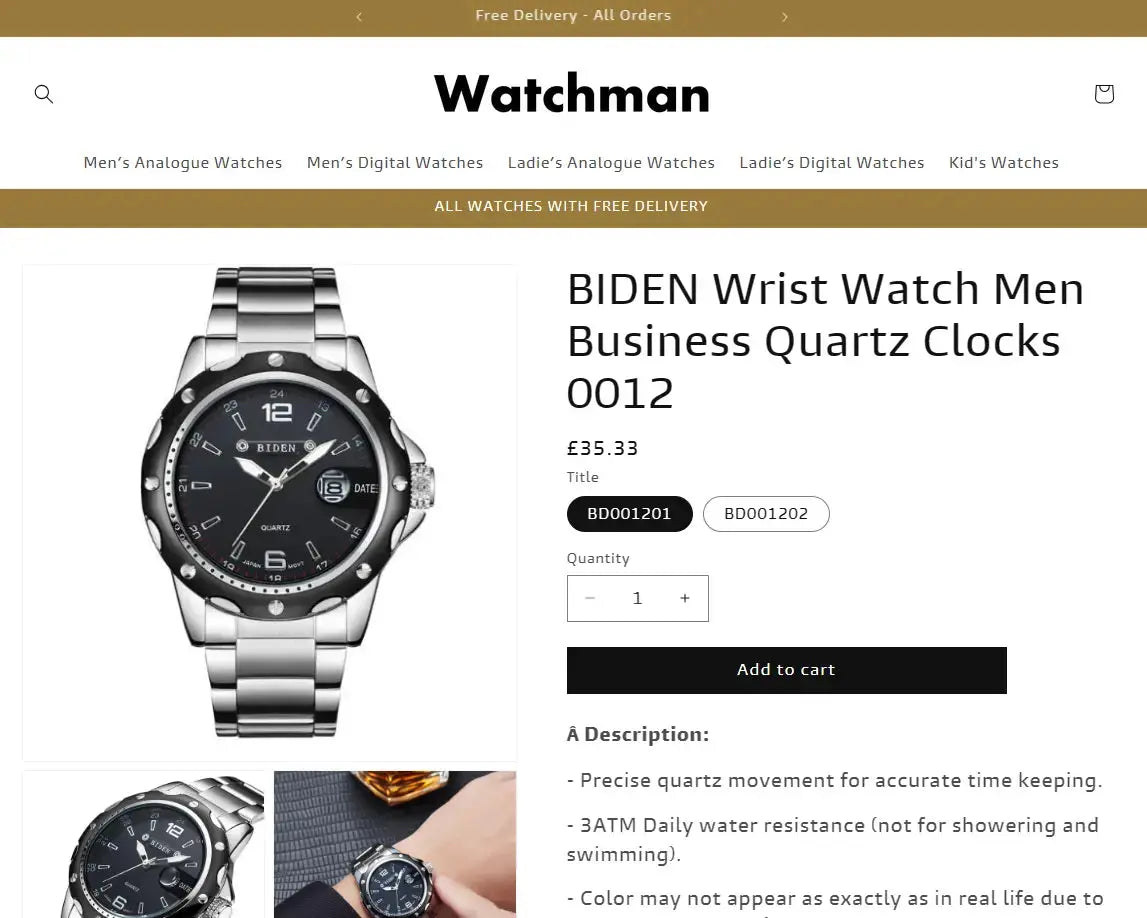Go to Ladie's Analogue Watches
Screen dimensions: 1147x918
[x=611, y=162]
